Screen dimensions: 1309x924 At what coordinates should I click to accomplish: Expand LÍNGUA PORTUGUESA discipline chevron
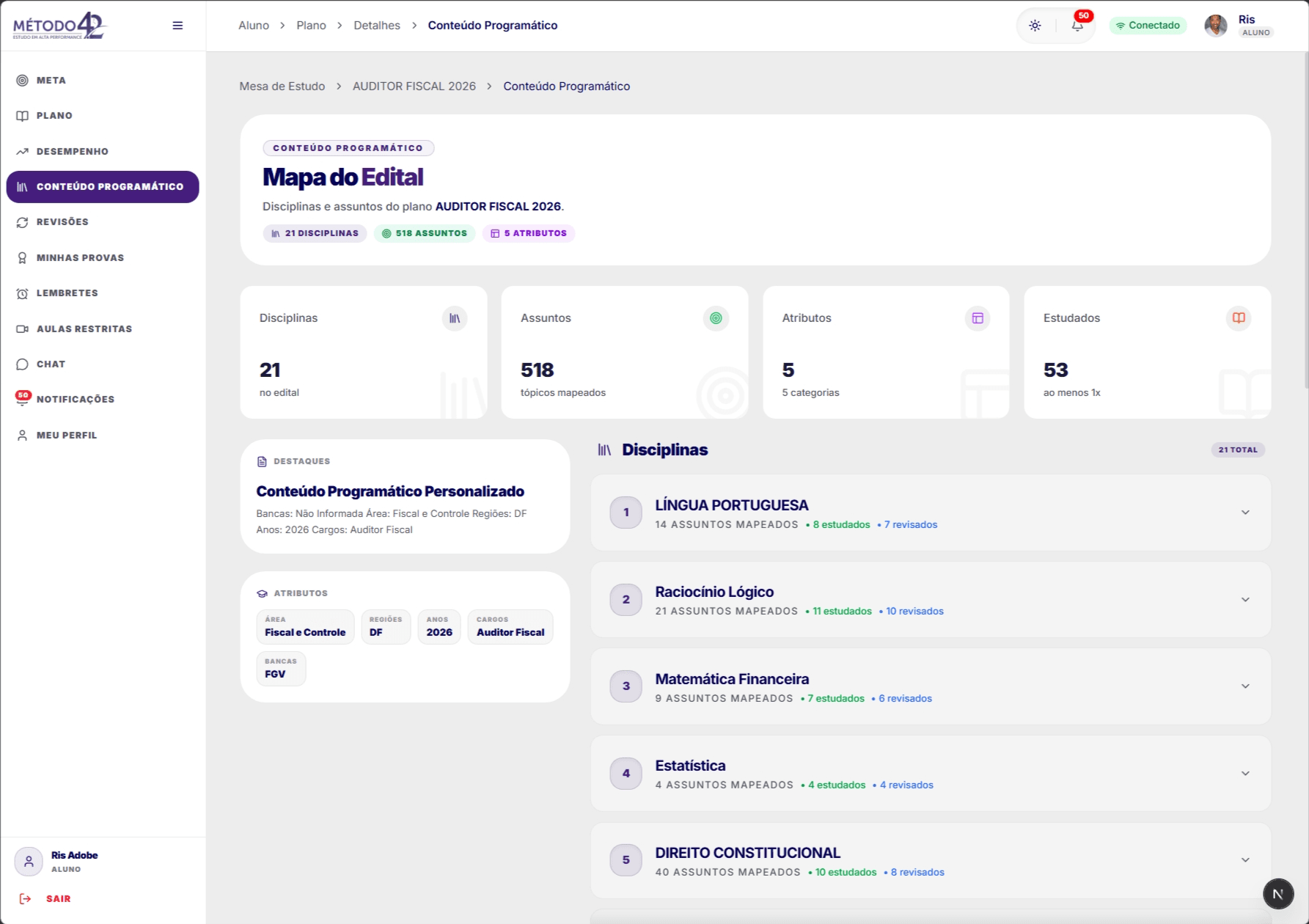click(x=1245, y=513)
